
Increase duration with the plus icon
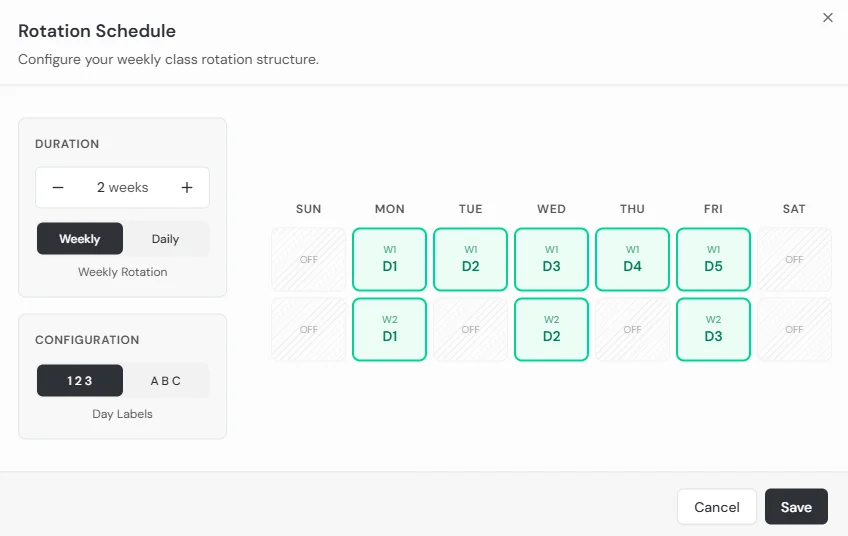click(187, 187)
